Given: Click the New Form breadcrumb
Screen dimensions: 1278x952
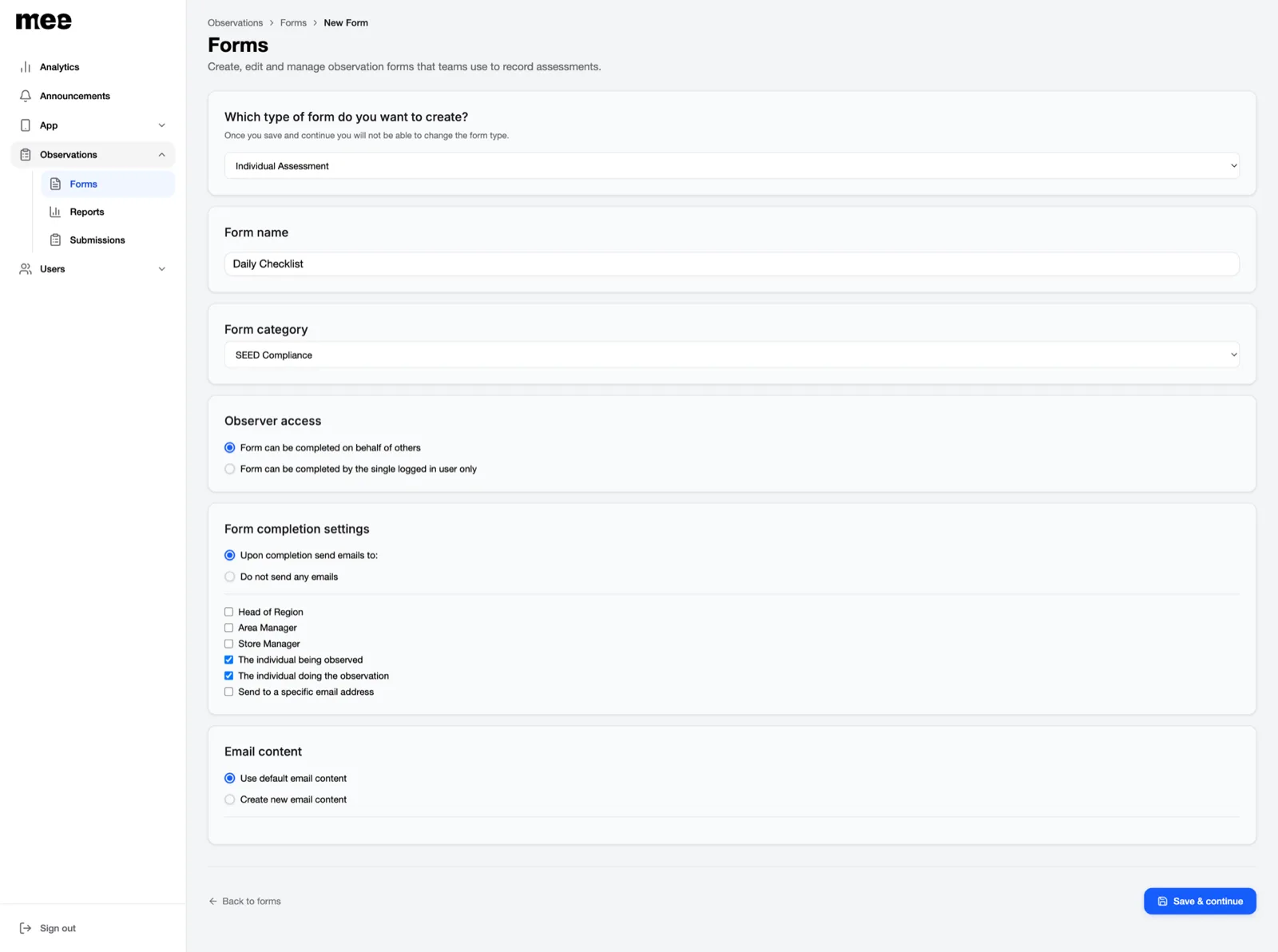Looking at the screenshot, I should [x=346, y=22].
